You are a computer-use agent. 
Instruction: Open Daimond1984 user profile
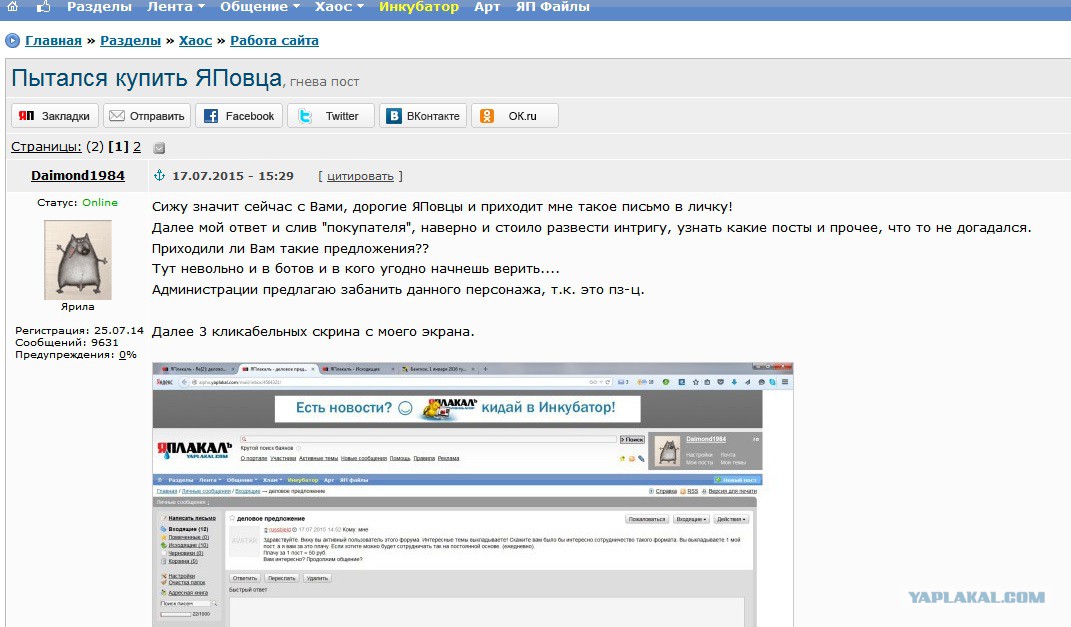pyautogui.click(x=78, y=176)
